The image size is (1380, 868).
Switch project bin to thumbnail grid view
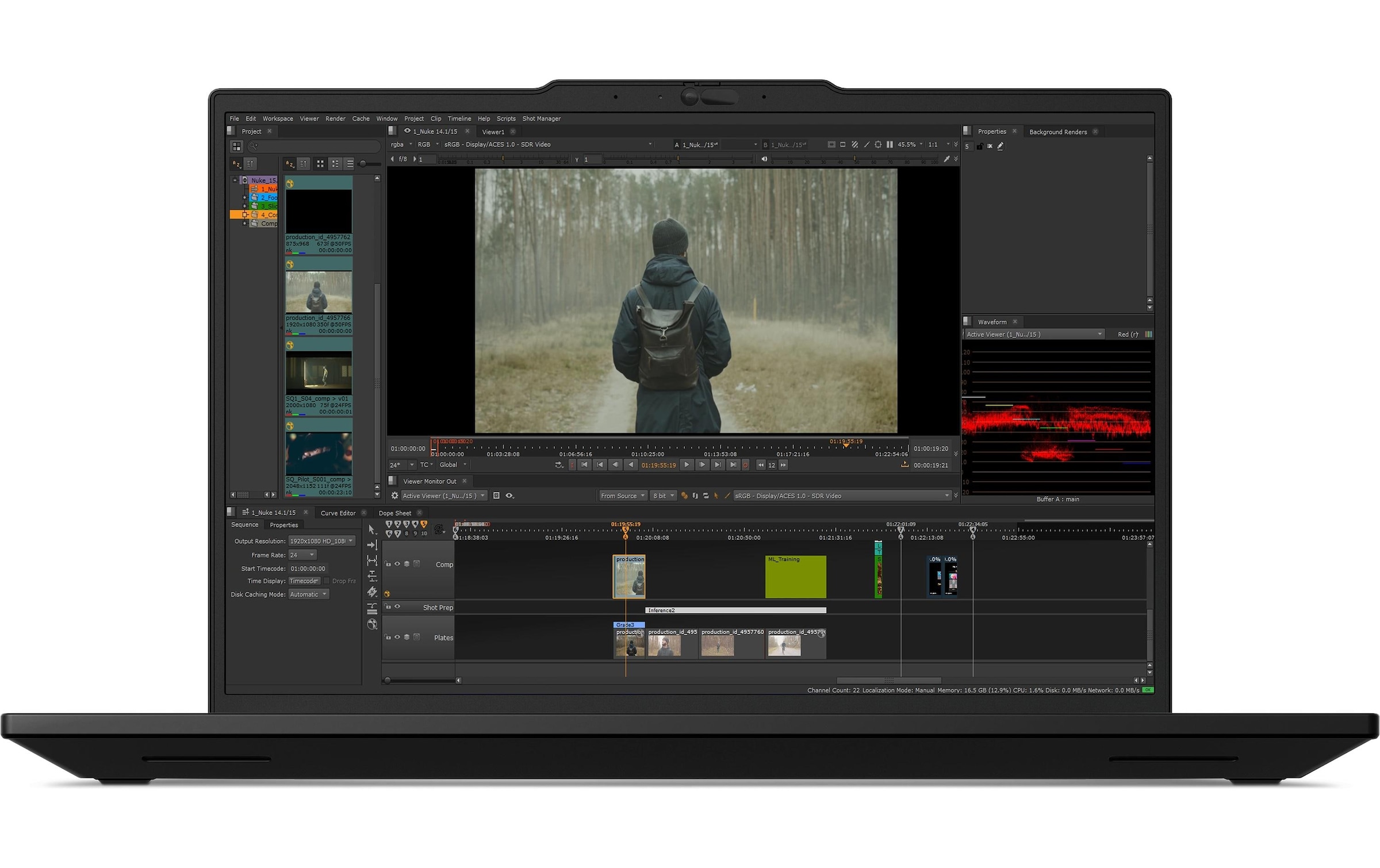pyautogui.click(x=320, y=164)
